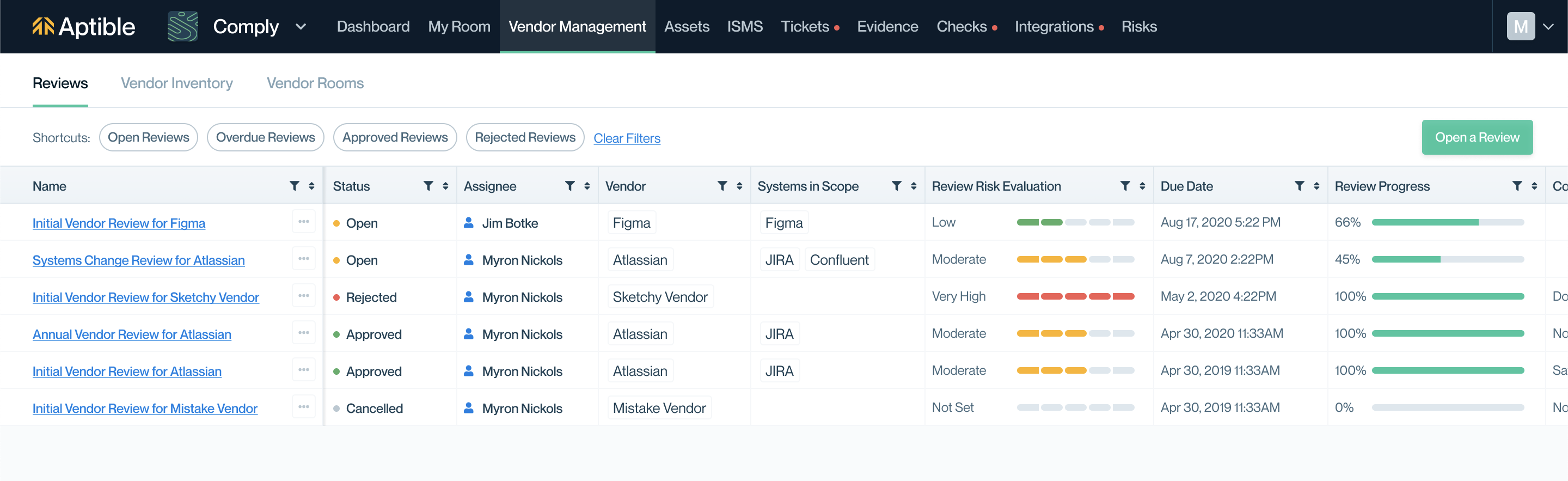Click the M user avatar
This screenshot has width=1568, height=481.
click(x=1521, y=27)
